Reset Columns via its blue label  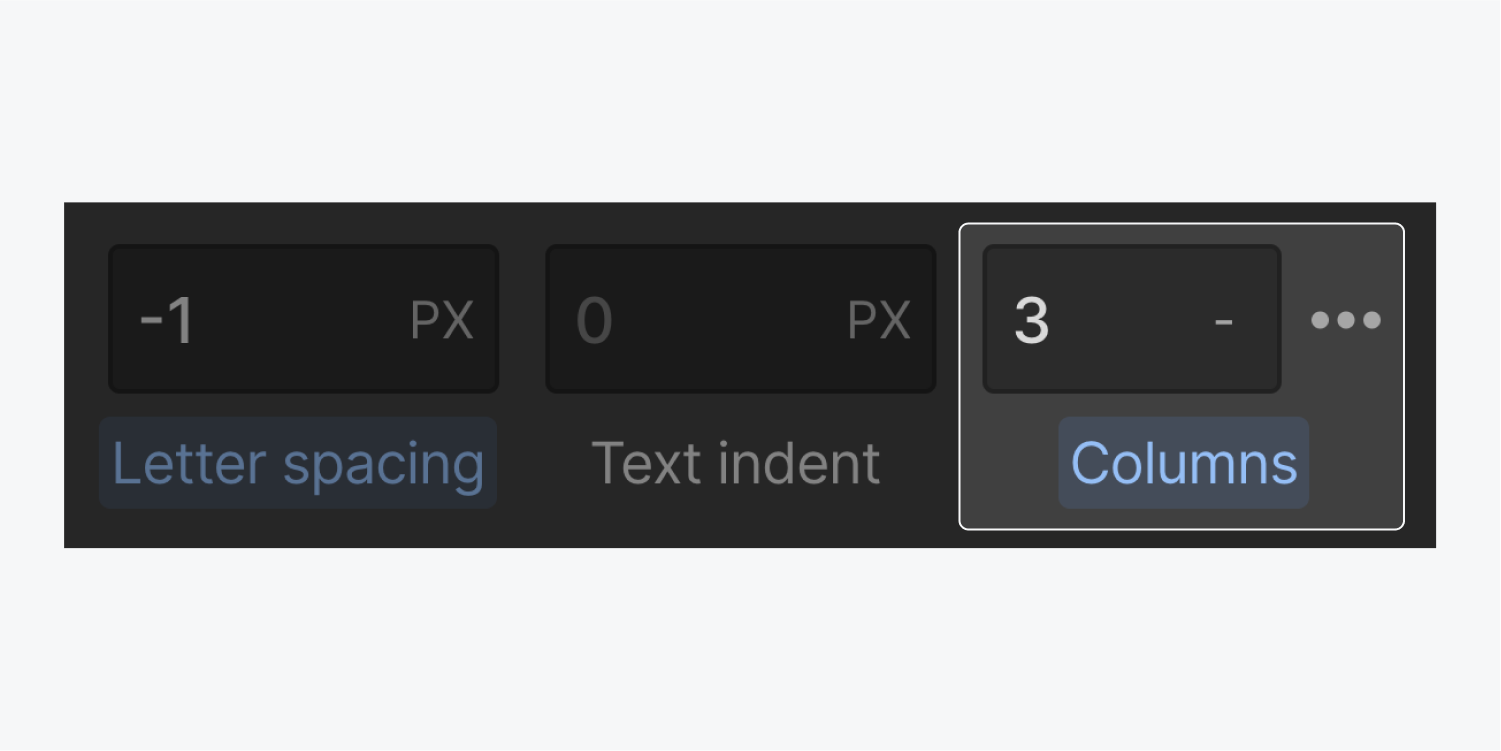tap(1184, 463)
